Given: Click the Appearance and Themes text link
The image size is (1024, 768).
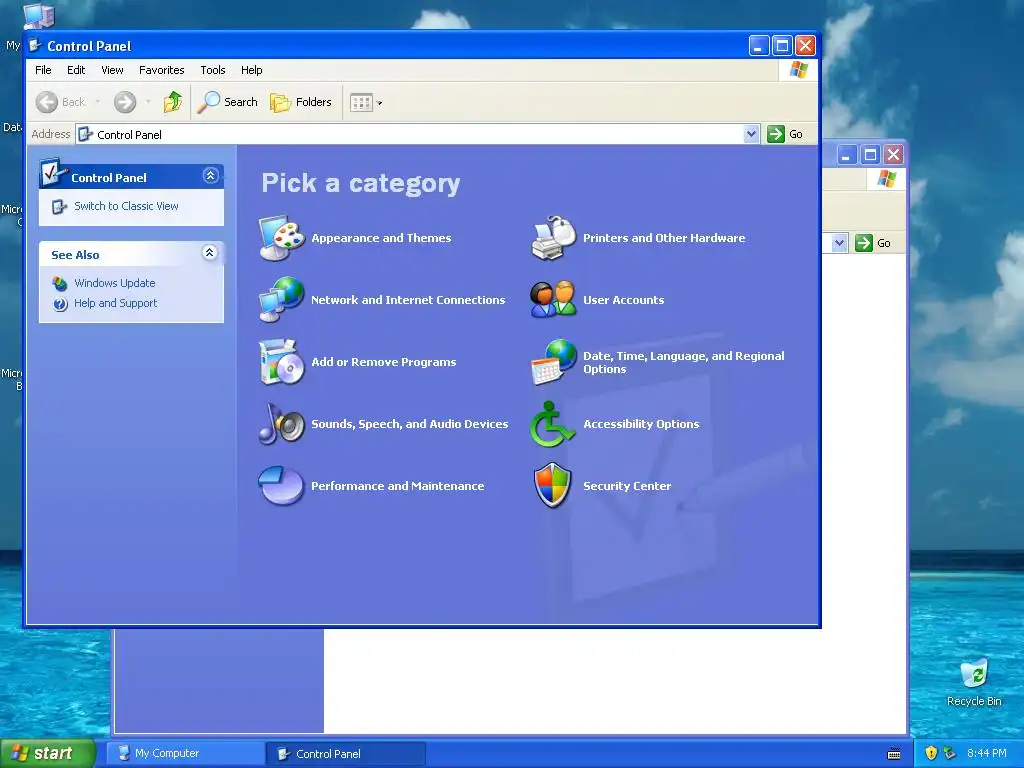Looking at the screenshot, I should [x=381, y=238].
